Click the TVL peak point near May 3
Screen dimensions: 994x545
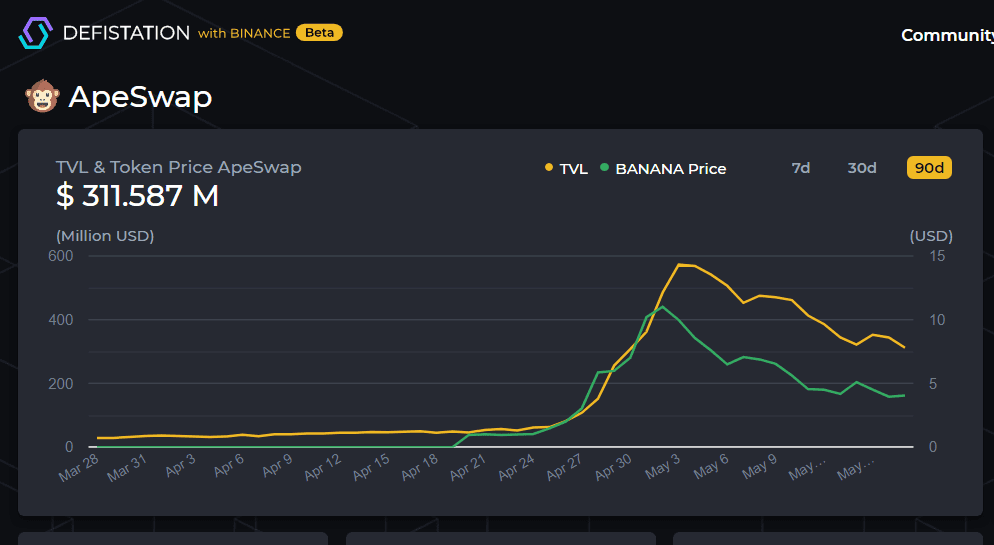(679, 265)
